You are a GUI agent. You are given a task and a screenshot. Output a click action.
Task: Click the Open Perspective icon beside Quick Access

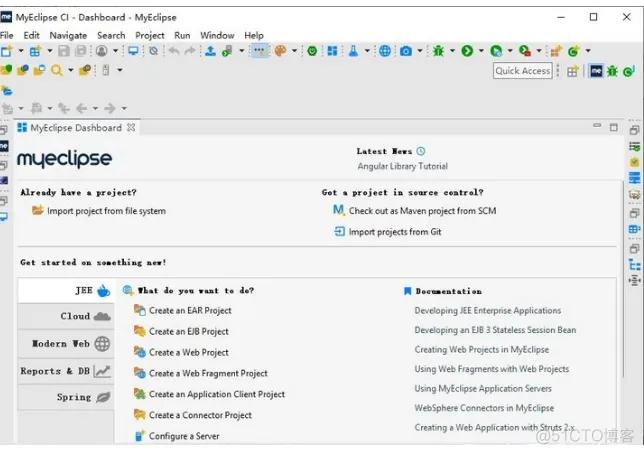click(573, 71)
